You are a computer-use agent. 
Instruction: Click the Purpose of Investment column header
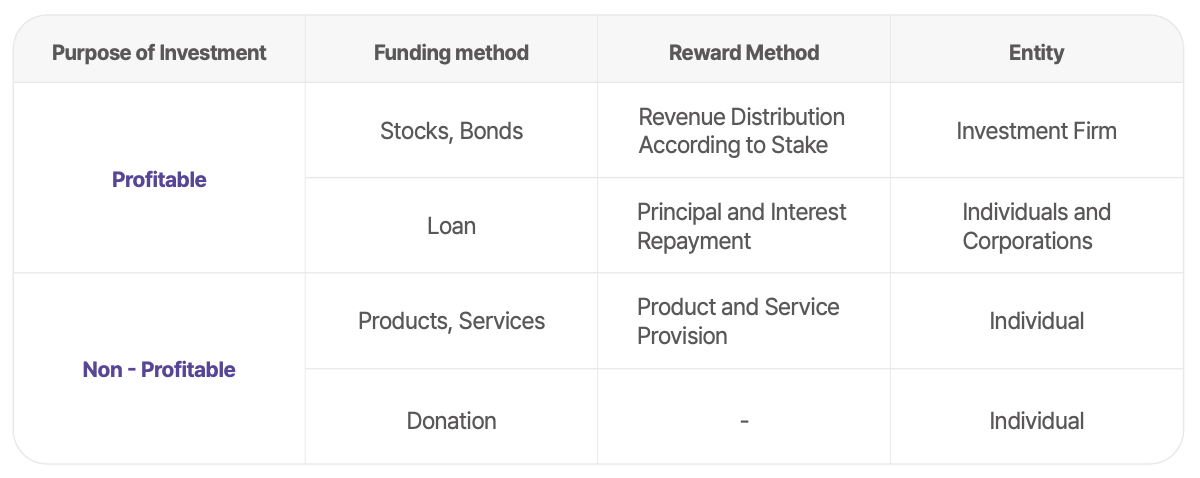click(x=159, y=52)
